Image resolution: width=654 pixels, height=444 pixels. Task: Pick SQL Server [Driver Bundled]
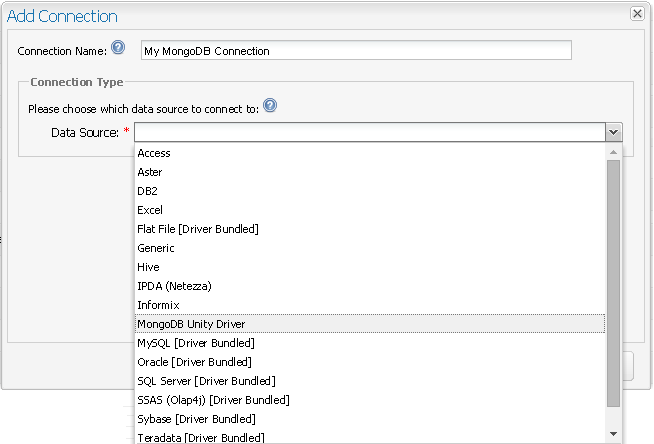(206, 381)
